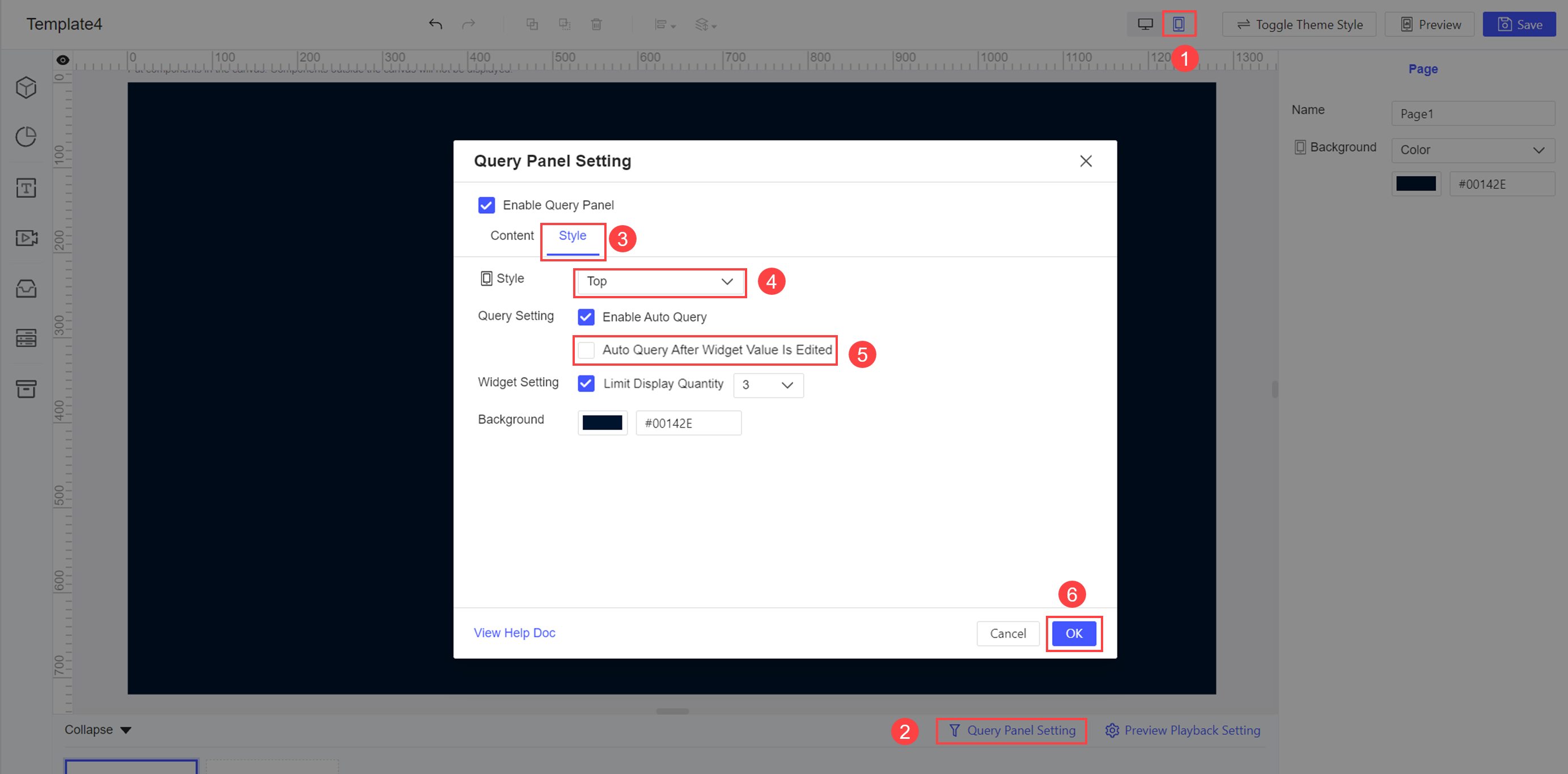Viewport: 1568px width, 774px height.
Task: Click the page Background color swatch in right panel
Action: 1417,184
